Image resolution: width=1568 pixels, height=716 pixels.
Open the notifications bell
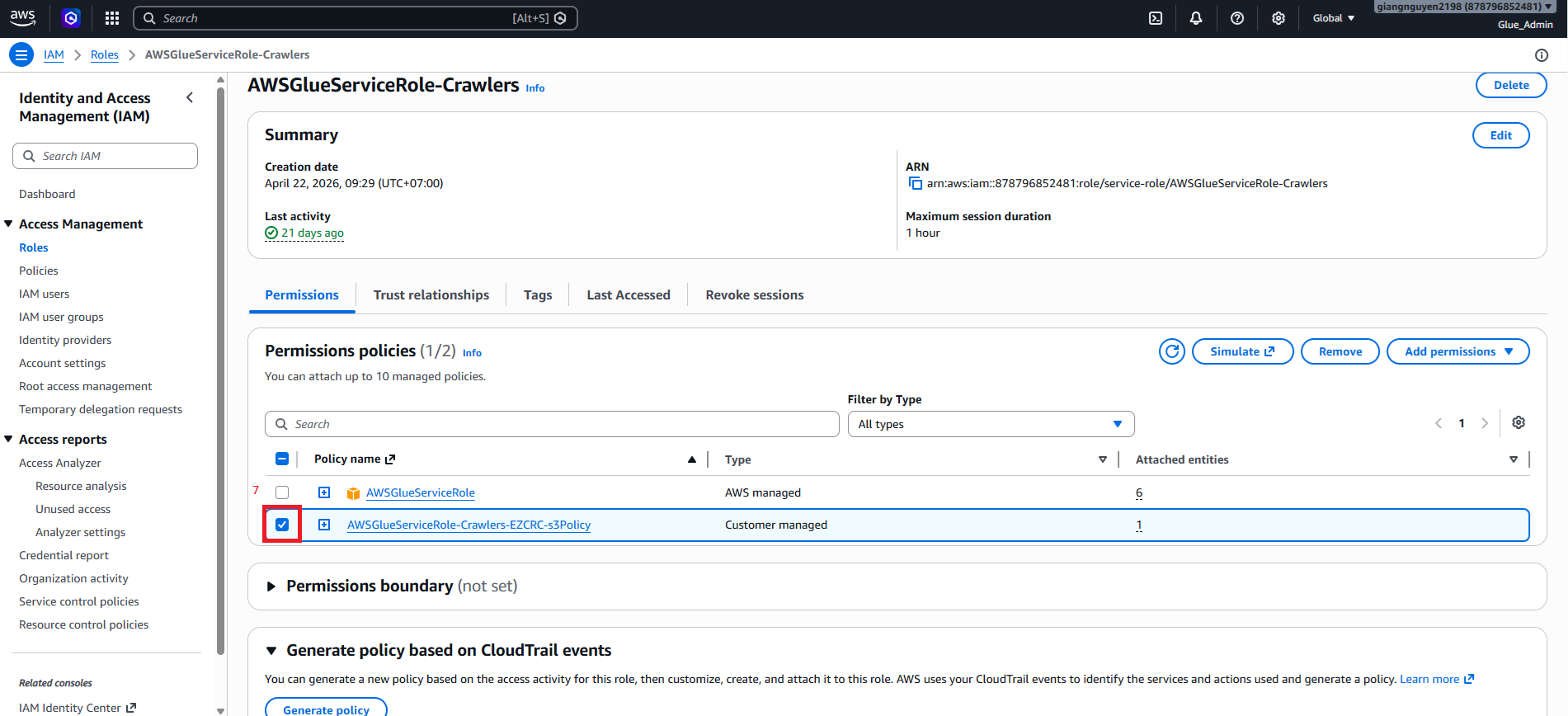tap(1196, 18)
